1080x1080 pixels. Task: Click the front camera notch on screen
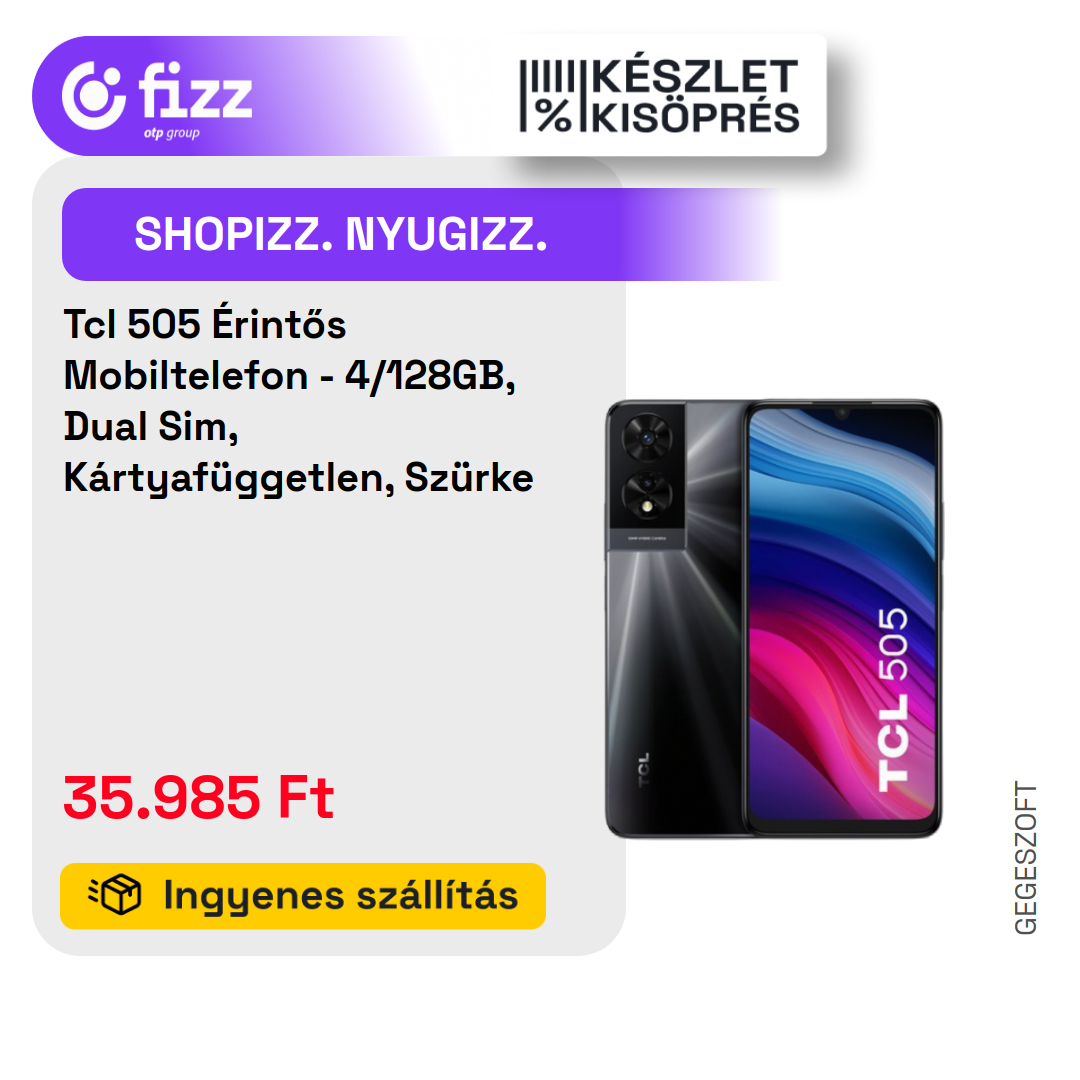[x=842, y=413]
